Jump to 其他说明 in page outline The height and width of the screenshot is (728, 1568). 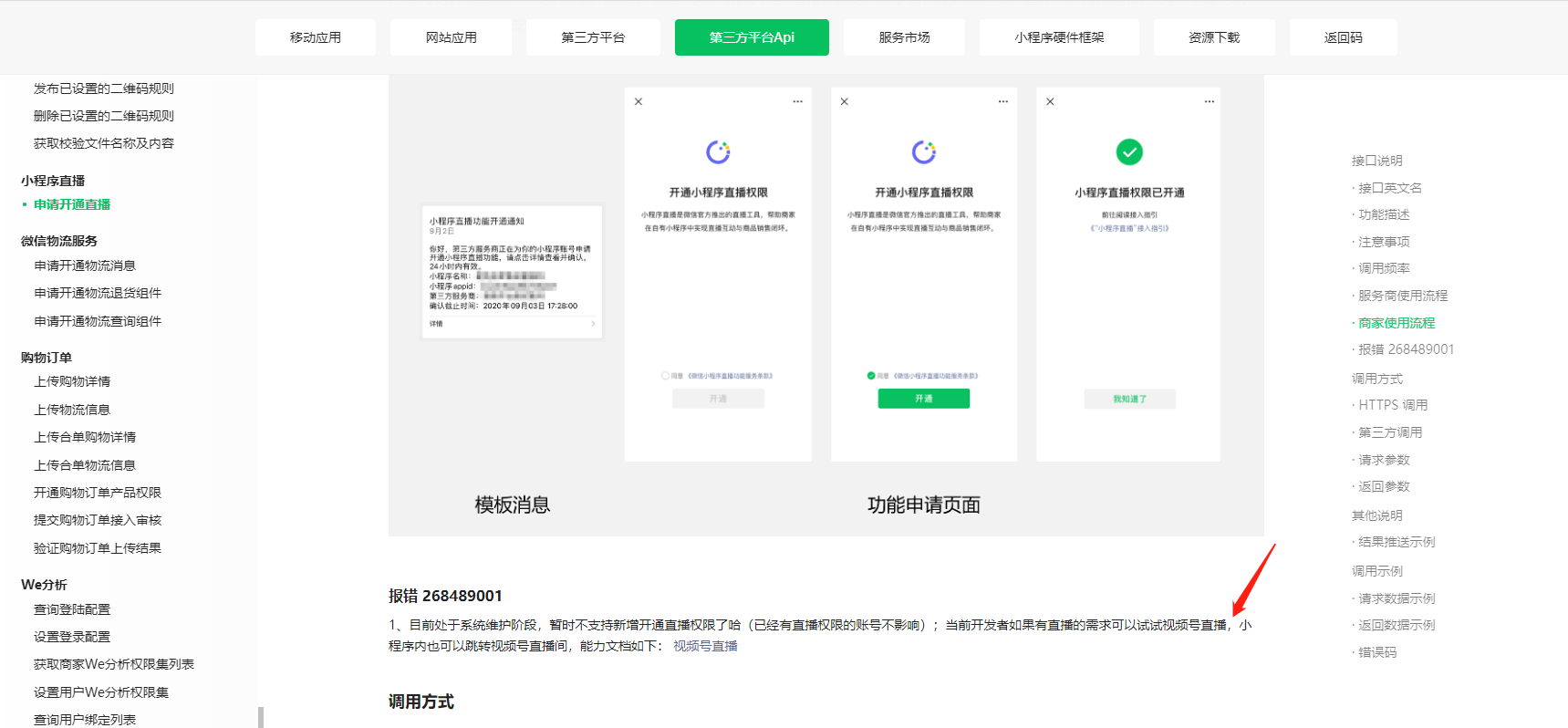click(x=1377, y=515)
